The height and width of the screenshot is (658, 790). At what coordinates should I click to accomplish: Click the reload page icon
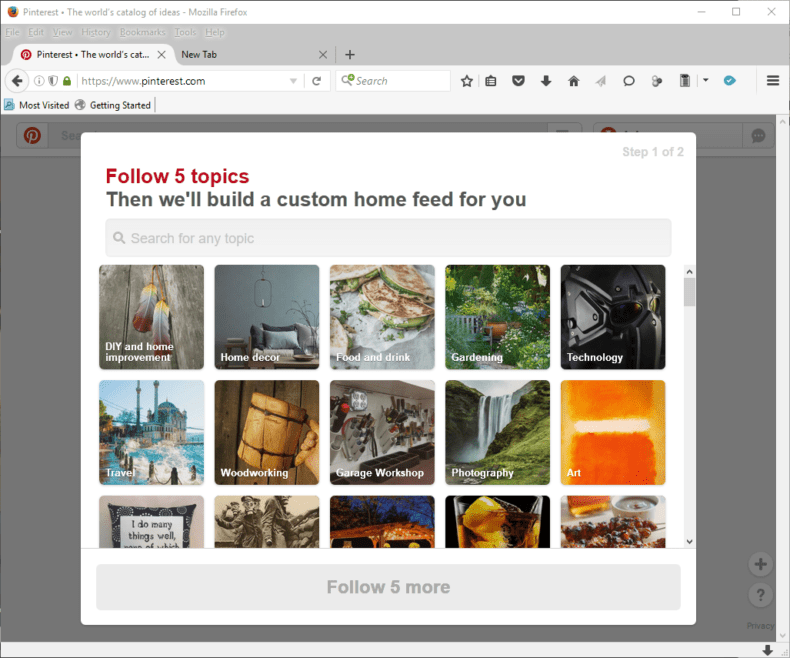[317, 81]
